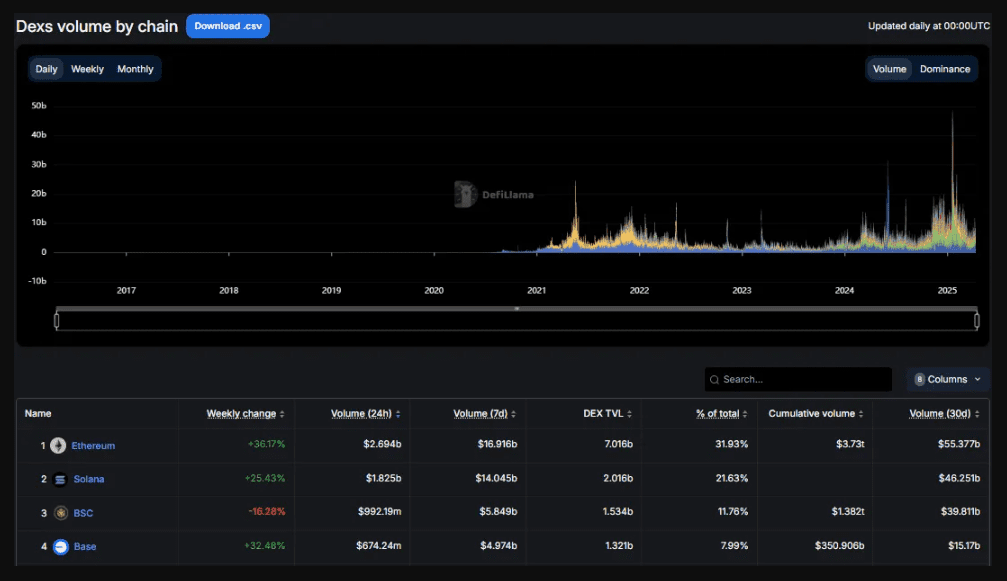Click Solana share 21.63%
The width and height of the screenshot is (1007, 581).
[731, 479]
